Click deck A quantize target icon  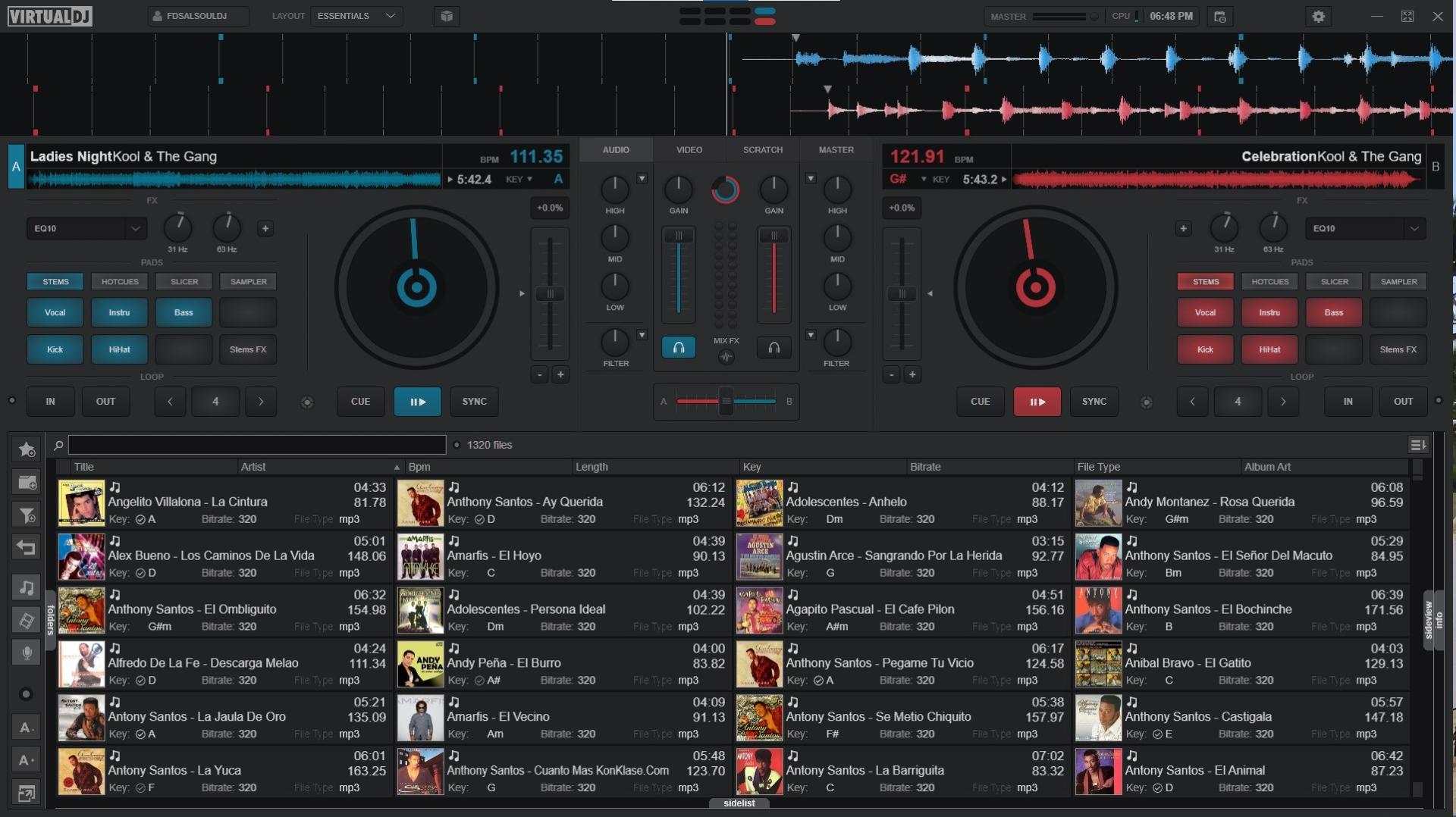[307, 402]
